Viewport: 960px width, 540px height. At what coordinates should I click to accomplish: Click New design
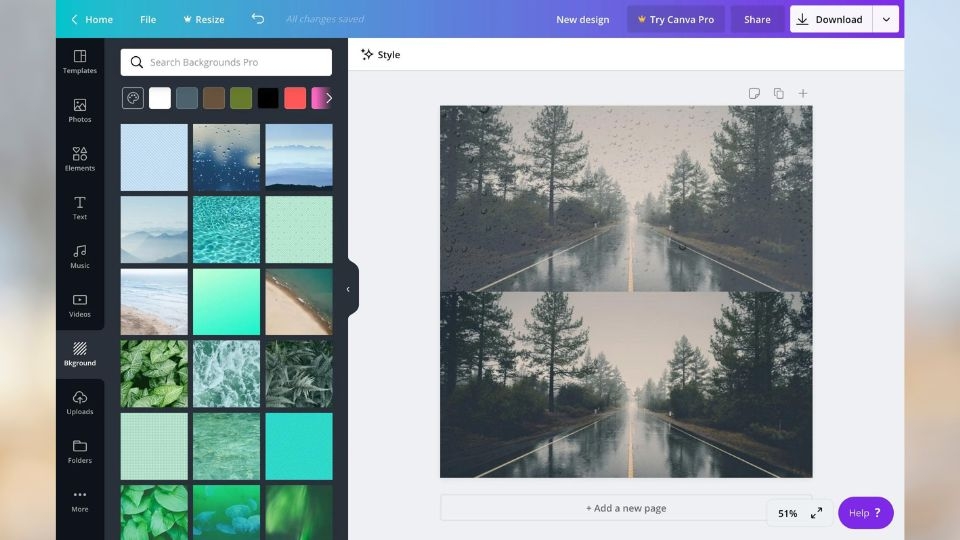582,20
